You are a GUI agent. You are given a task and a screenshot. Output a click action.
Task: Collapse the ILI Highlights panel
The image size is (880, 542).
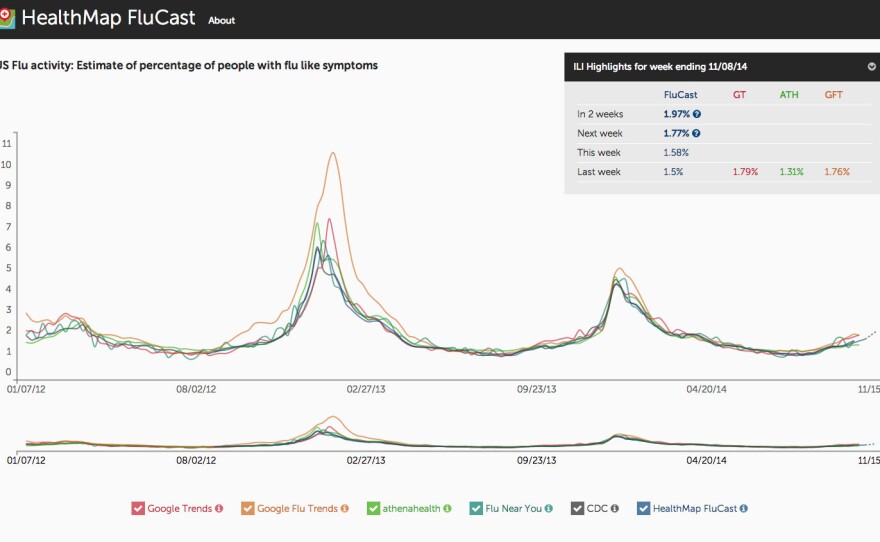tap(871, 67)
